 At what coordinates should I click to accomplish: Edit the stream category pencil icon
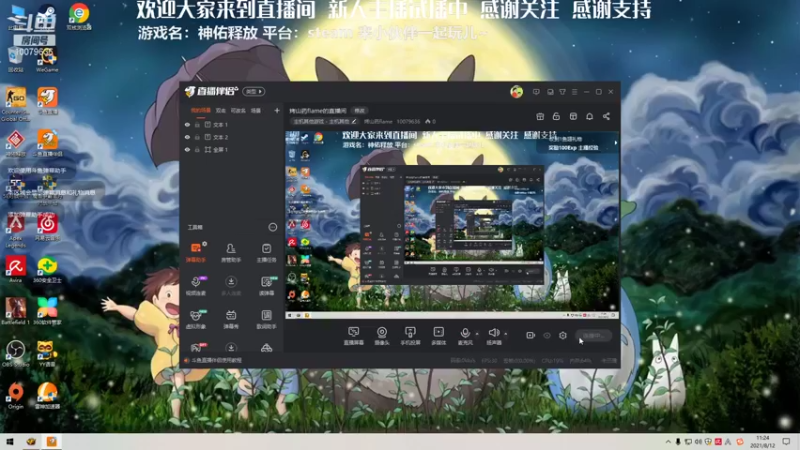[354, 121]
